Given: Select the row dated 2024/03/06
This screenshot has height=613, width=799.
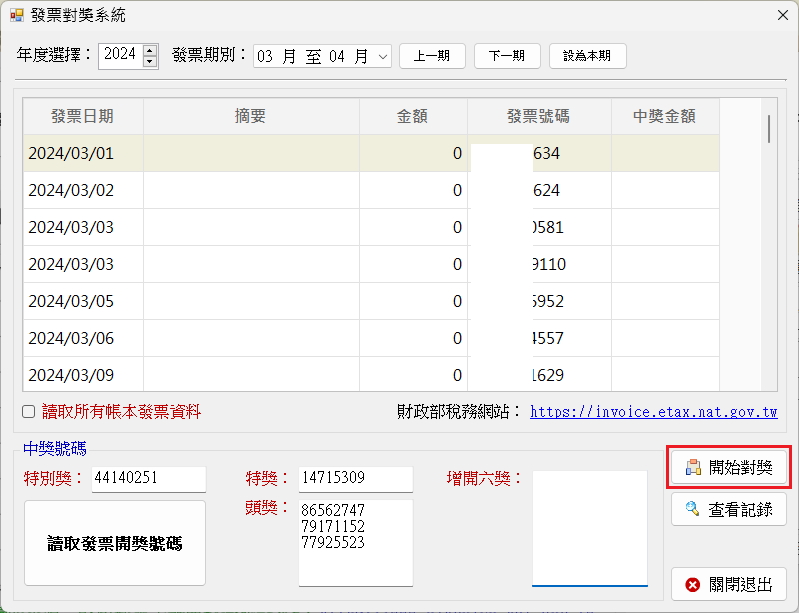Looking at the screenshot, I should tap(371, 338).
